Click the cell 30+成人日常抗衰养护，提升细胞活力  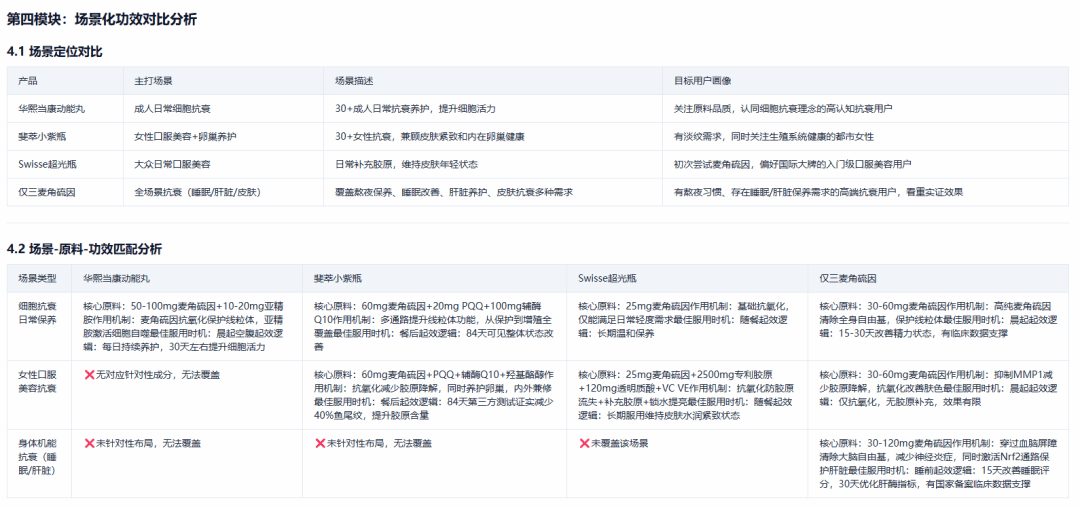[415, 109]
